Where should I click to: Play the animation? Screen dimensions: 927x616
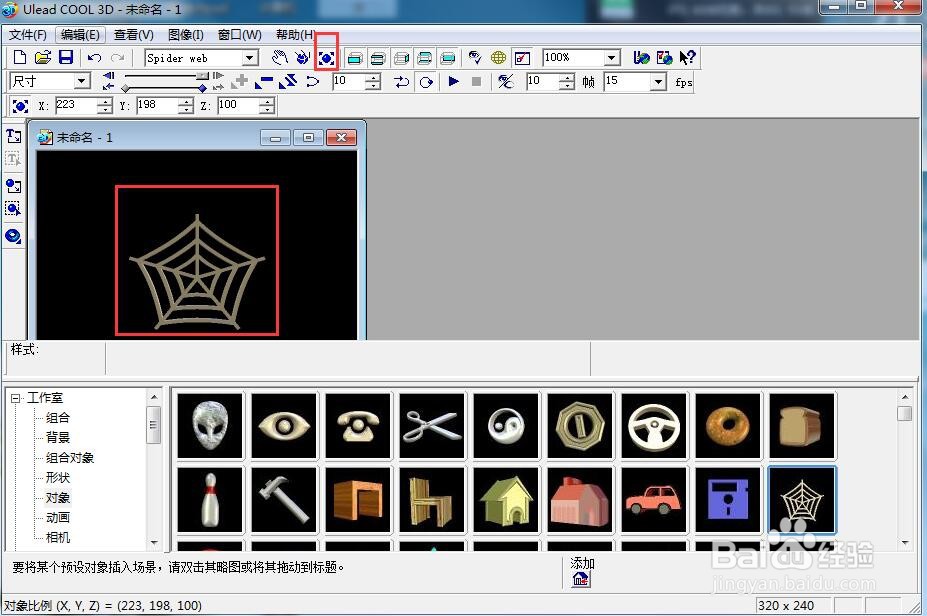(x=453, y=82)
